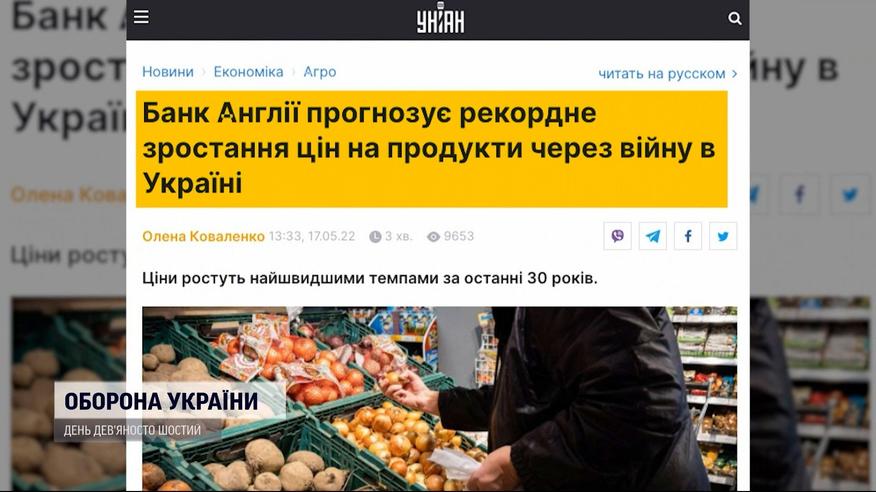876x492 pixels.
Task: Share article via Twitter icon
Action: point(723,236)
